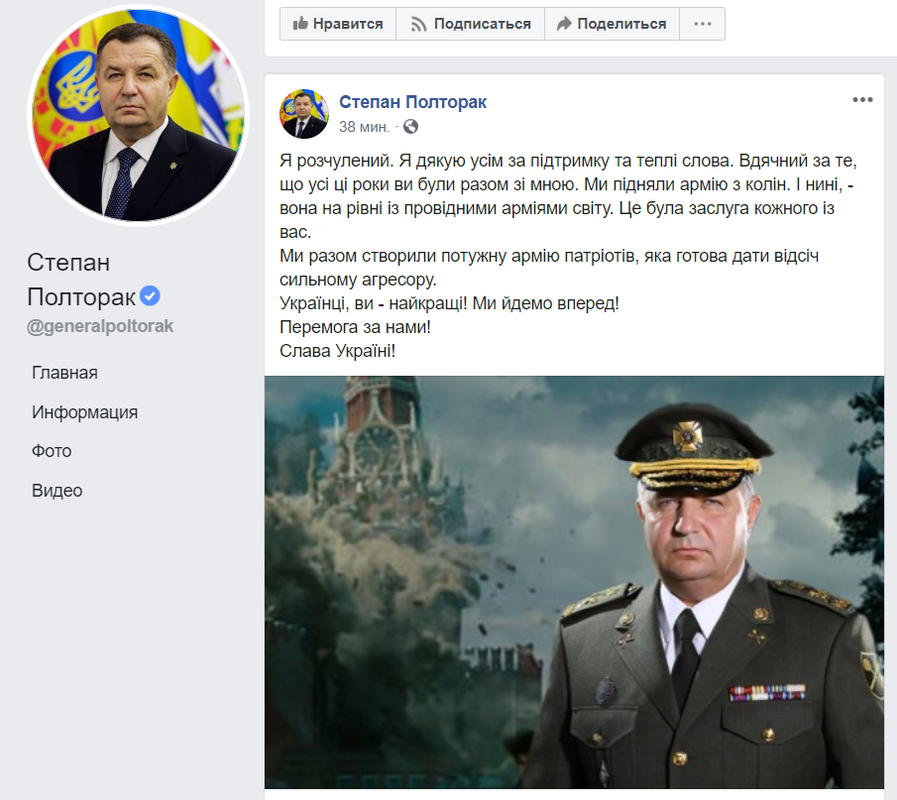The height and width of the screenshot is (800, 897).
Task: Click the blue verified badge icon
Action: [150, 296]
